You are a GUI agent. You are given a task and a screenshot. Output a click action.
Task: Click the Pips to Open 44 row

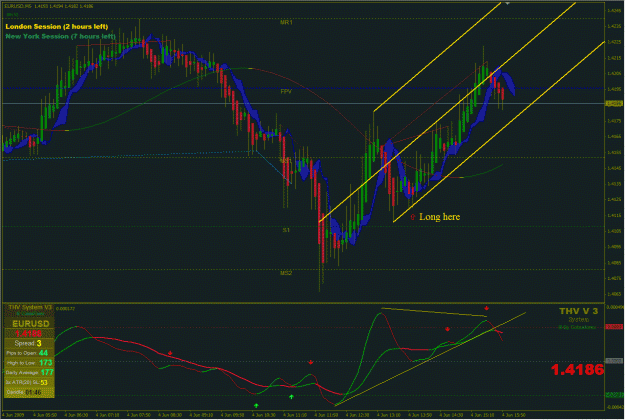click(x=29, y=353)
